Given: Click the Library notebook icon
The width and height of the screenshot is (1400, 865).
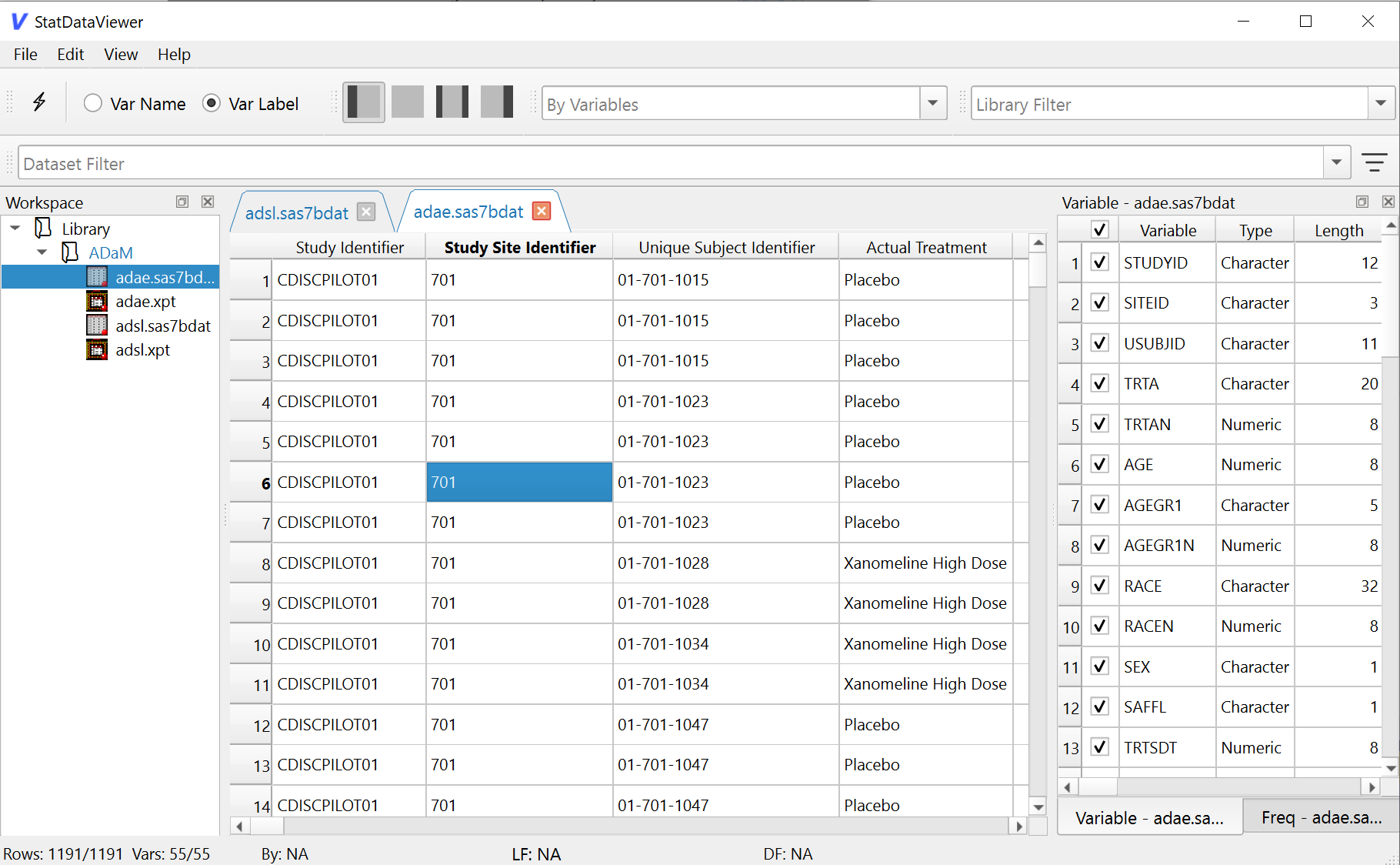Looking at the screenshot, I should [42, 228].
